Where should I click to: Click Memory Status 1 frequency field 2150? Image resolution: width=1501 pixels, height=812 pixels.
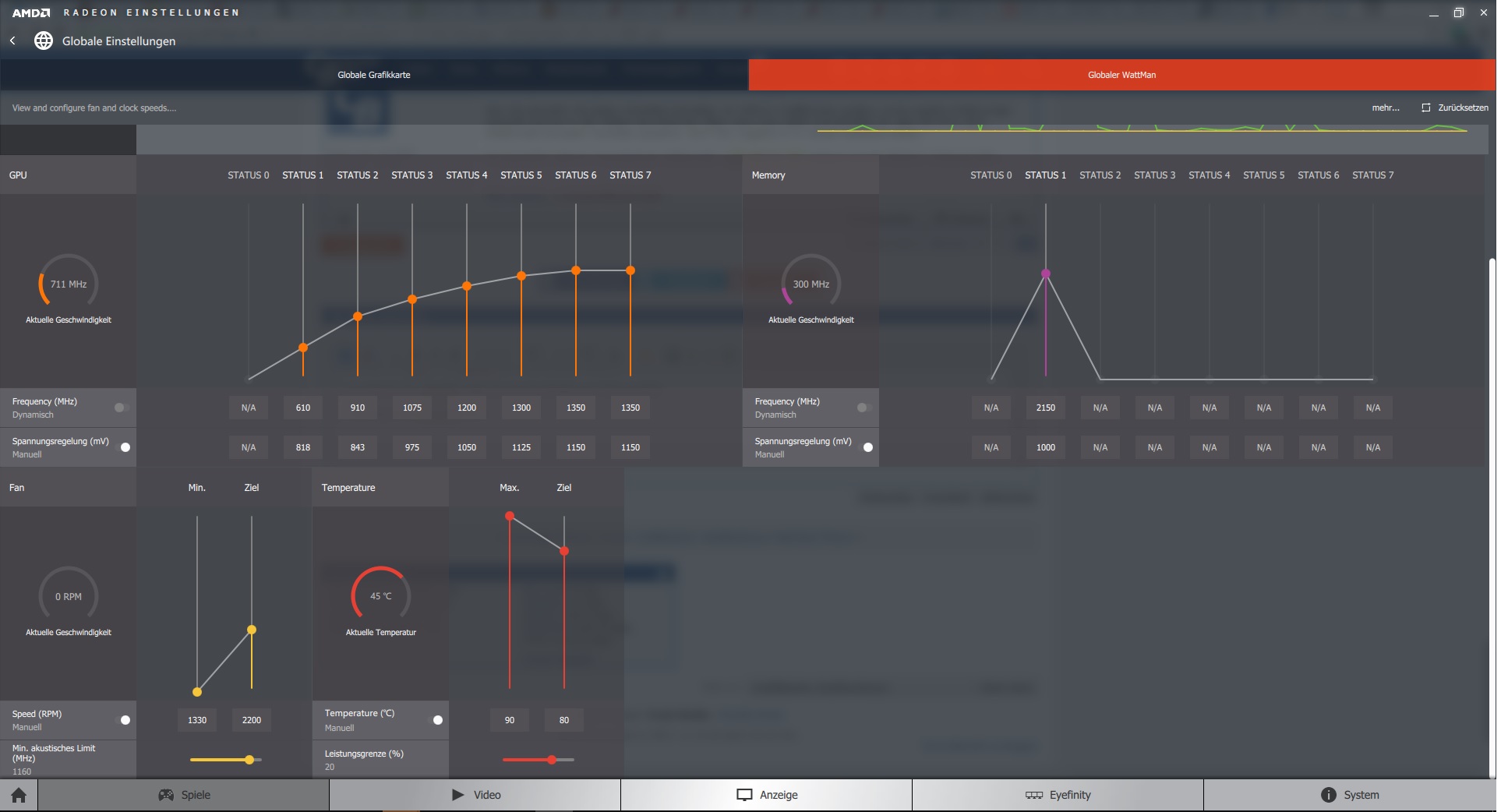(1046, 408)
